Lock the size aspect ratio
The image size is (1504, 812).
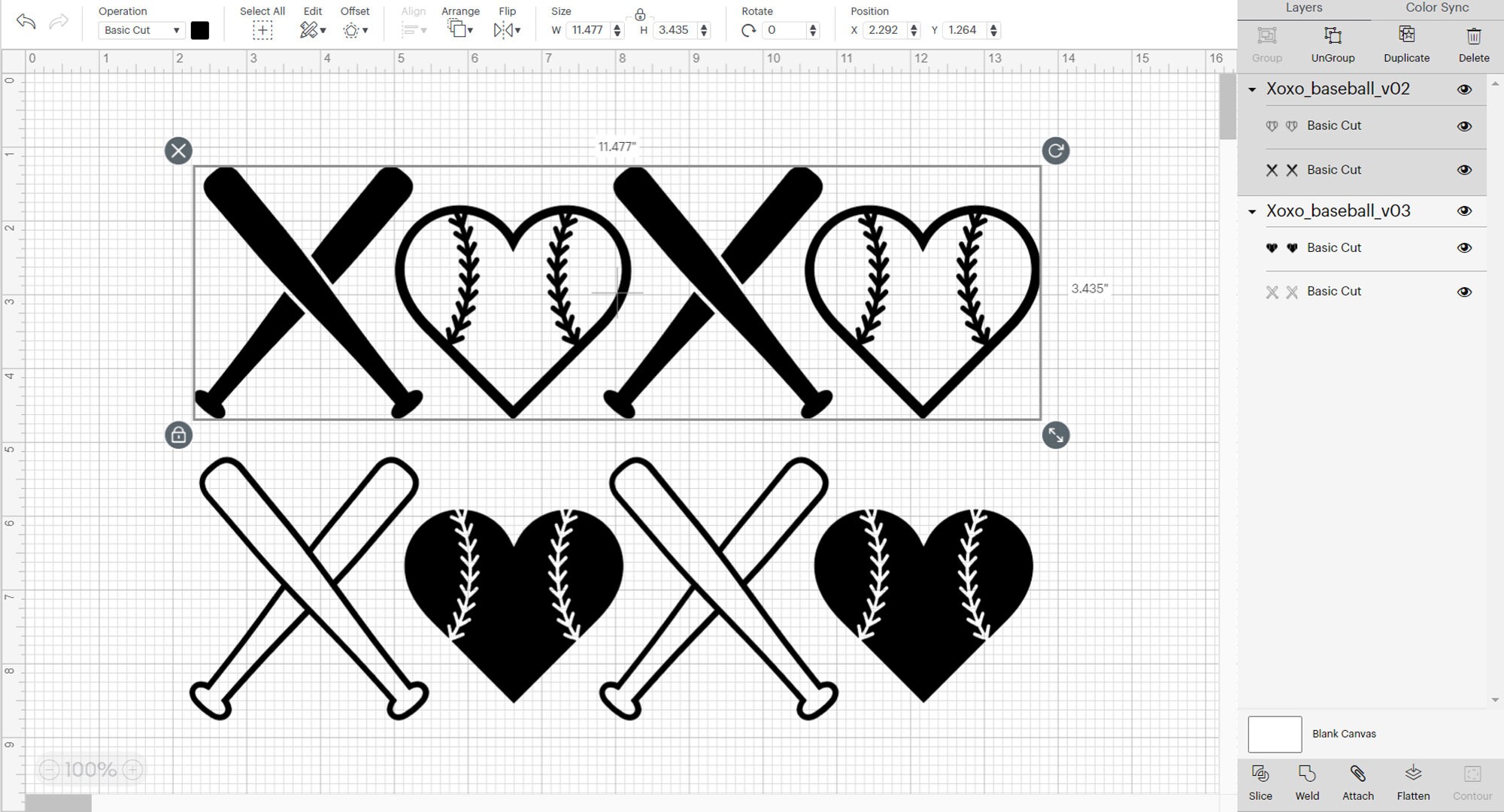[640, 14]
